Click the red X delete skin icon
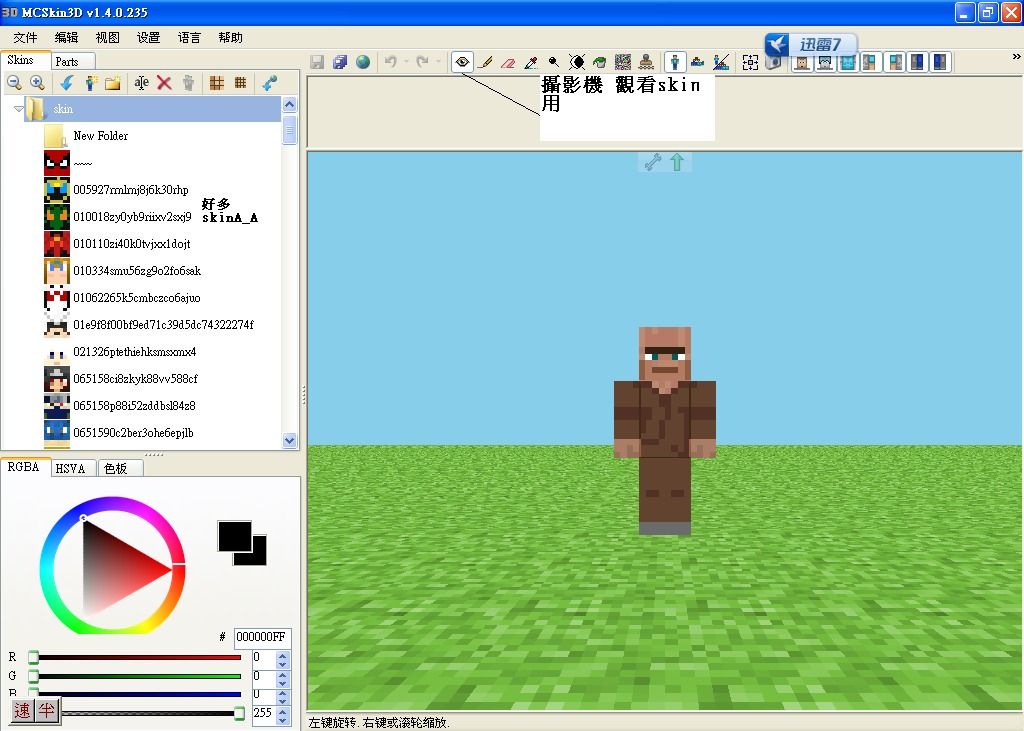 tap(164, 83)
